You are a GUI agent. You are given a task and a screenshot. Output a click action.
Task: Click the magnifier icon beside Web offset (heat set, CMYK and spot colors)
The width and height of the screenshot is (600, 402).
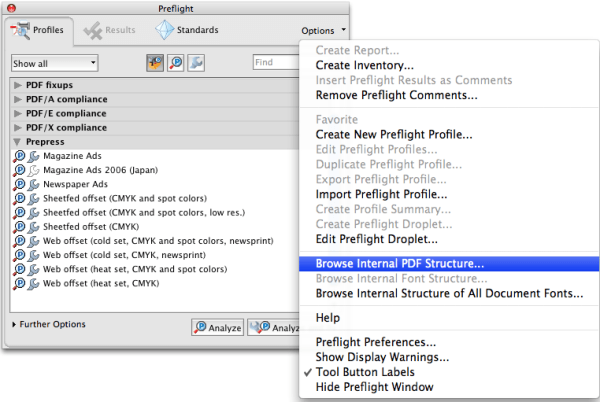[x=19, y=269]
